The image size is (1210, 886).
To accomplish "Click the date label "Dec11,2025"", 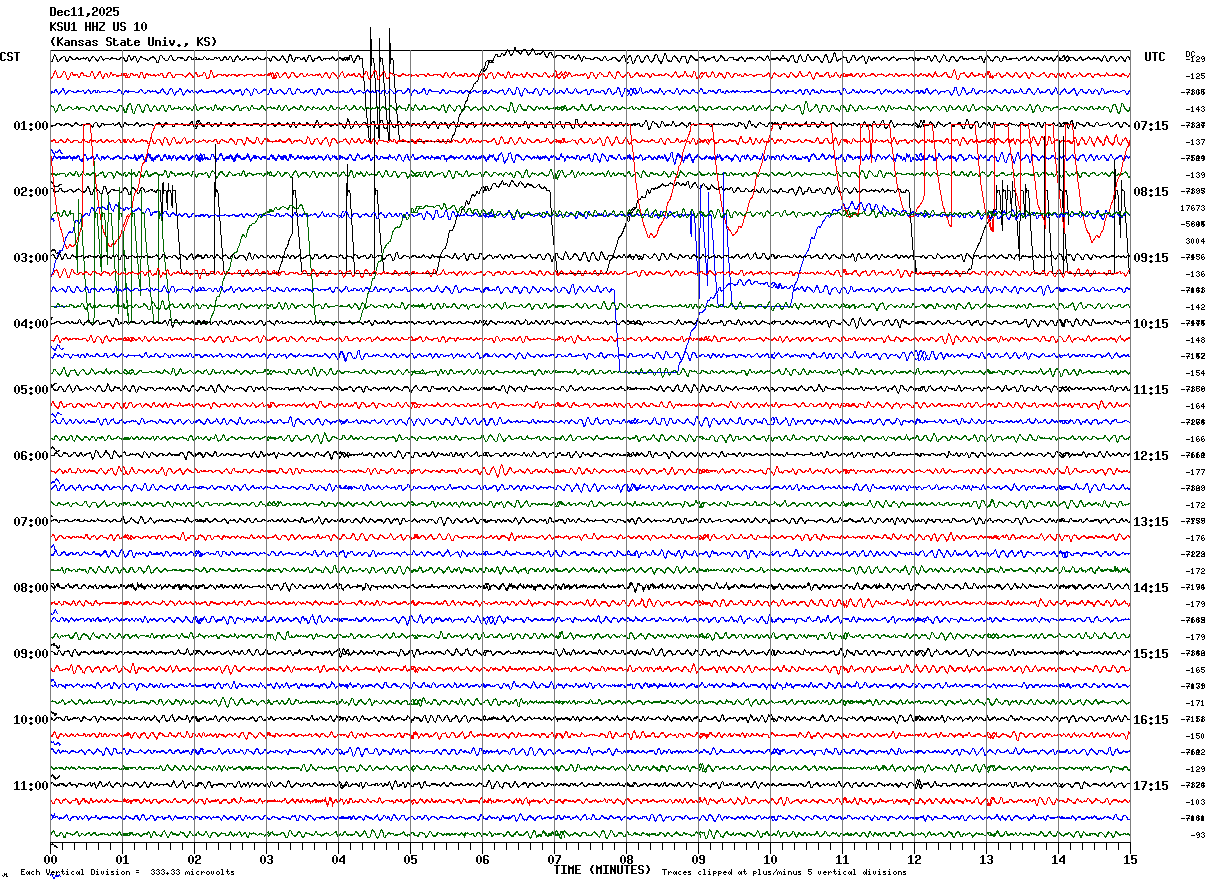I will [84, 12].
